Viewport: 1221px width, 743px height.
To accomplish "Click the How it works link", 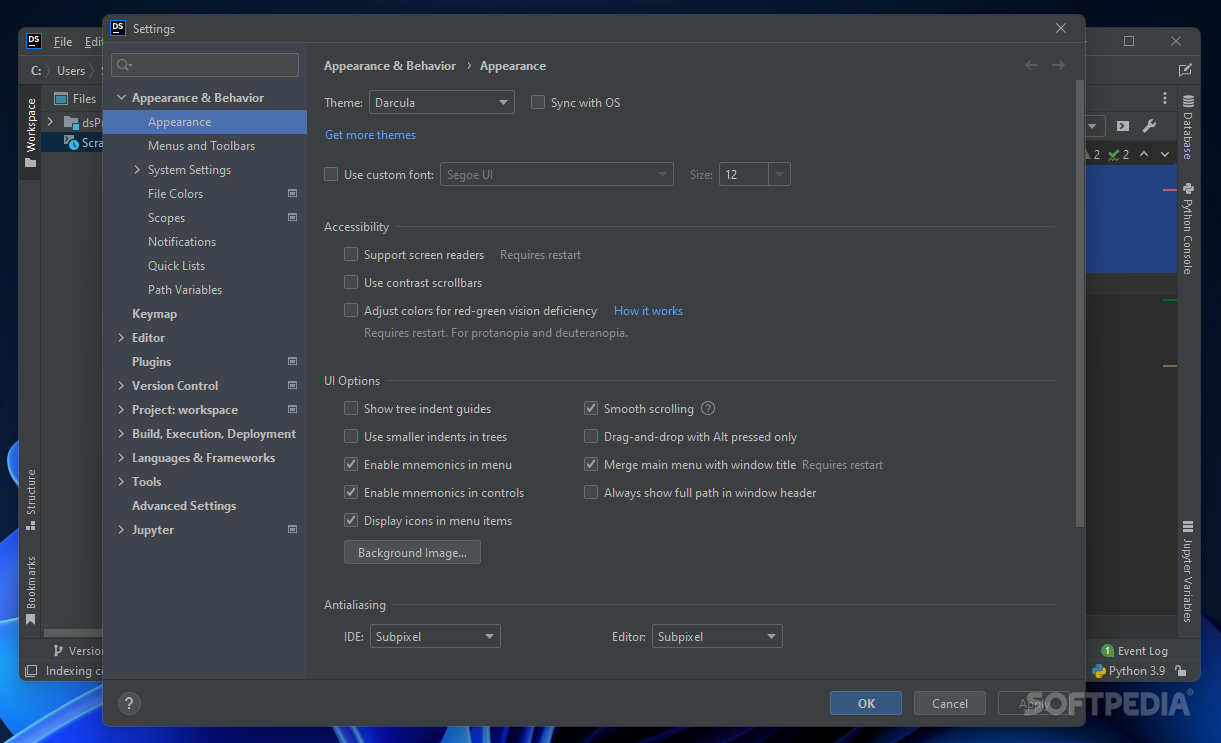I will (x=648, y=310).
